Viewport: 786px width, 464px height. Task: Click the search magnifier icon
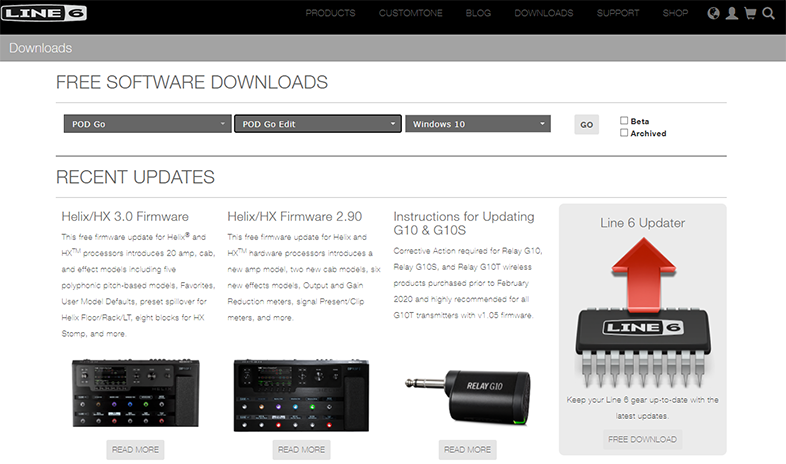pos(768,14)
